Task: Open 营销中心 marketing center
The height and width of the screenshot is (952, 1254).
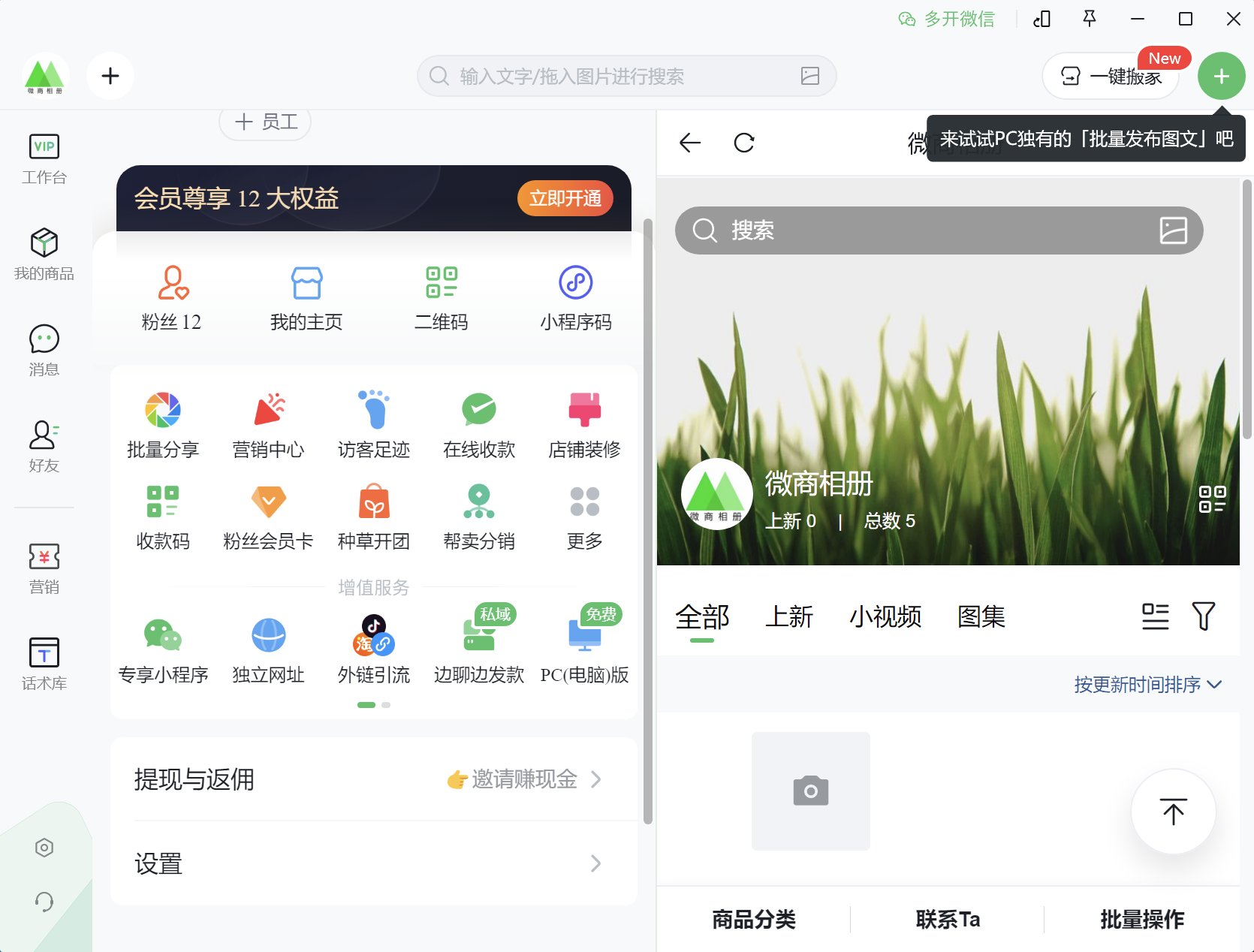Action: tap(268, 426)
